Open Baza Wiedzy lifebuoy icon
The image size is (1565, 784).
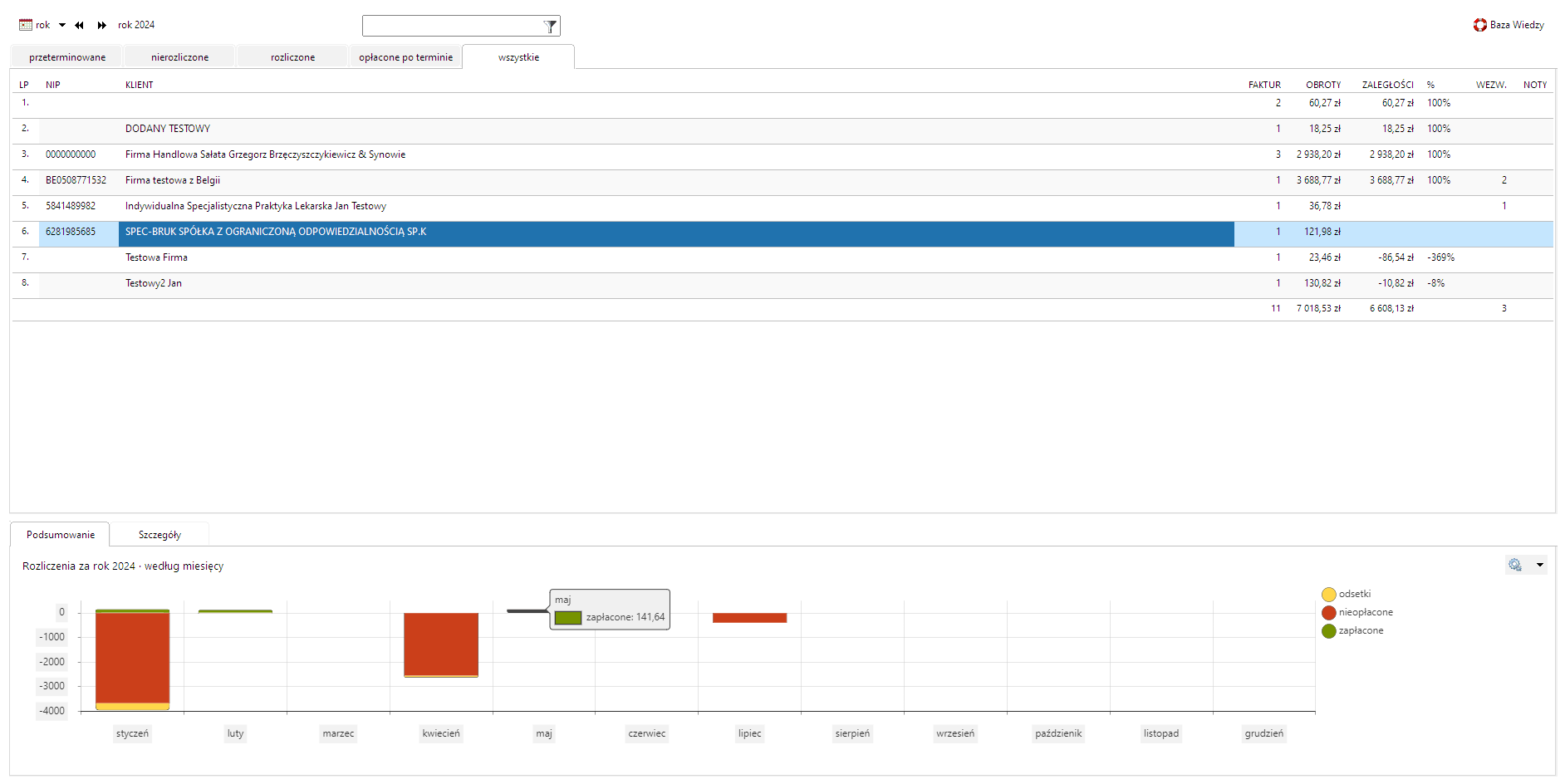[1480, 25]
